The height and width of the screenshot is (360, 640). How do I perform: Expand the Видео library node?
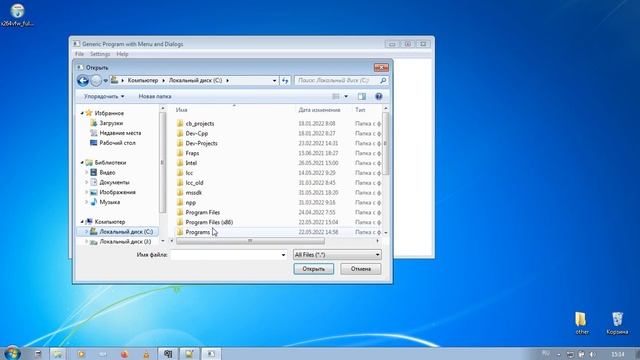click(x=87, y=172)
